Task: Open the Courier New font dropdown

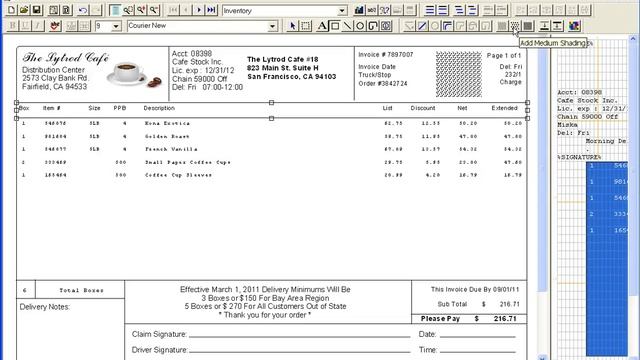Action: pos(272,26)
